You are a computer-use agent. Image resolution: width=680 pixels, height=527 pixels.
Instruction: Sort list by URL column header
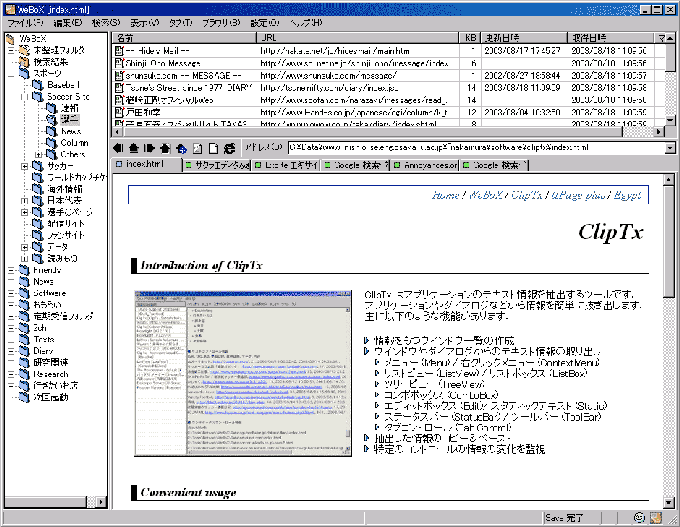(357, 38)
